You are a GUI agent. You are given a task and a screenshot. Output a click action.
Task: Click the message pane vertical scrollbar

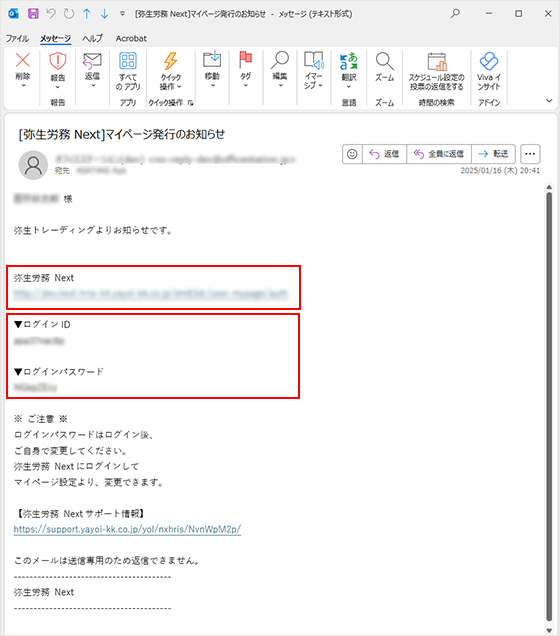click(x=549, y=406)
